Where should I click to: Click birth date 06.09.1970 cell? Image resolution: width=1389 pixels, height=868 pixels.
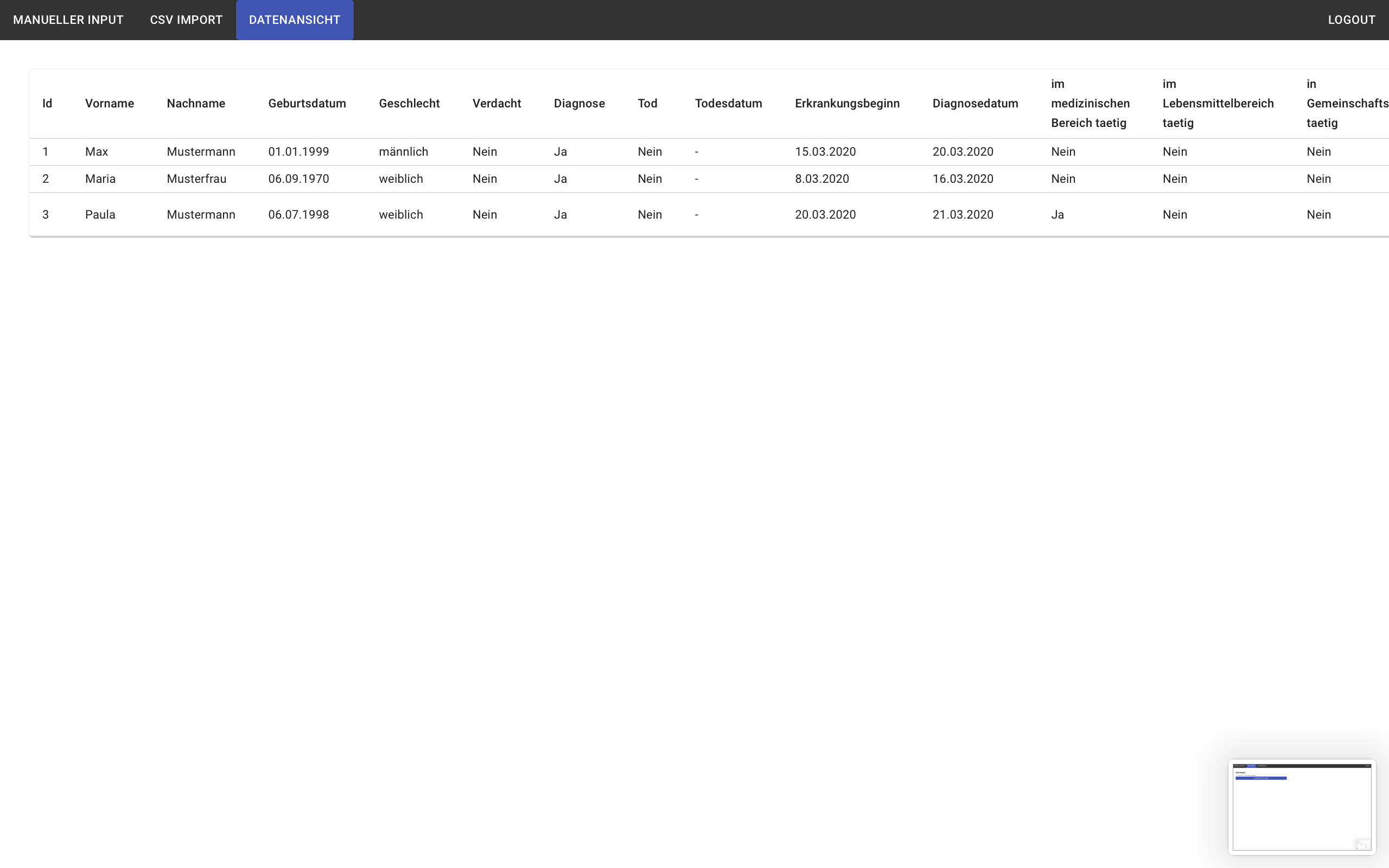pyautogui.click(x=298, y=178)
